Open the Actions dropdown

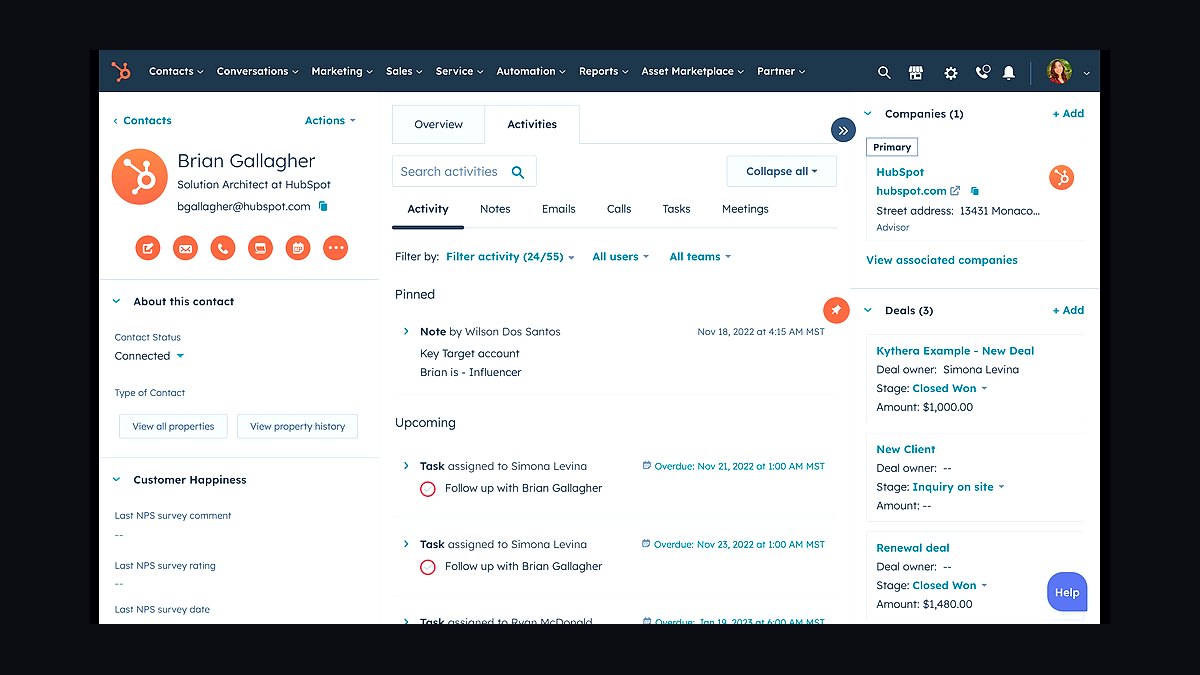330,120
